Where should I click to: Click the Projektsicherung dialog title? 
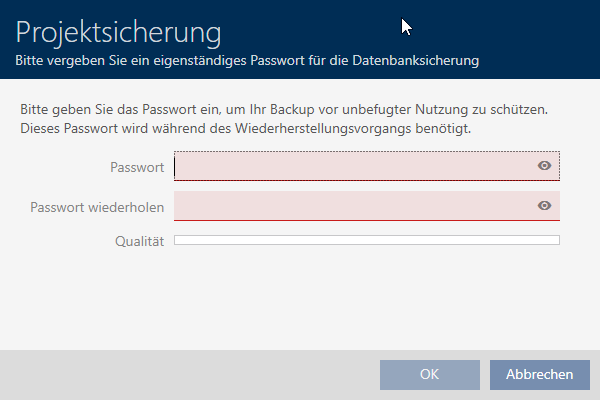point(118,33)
